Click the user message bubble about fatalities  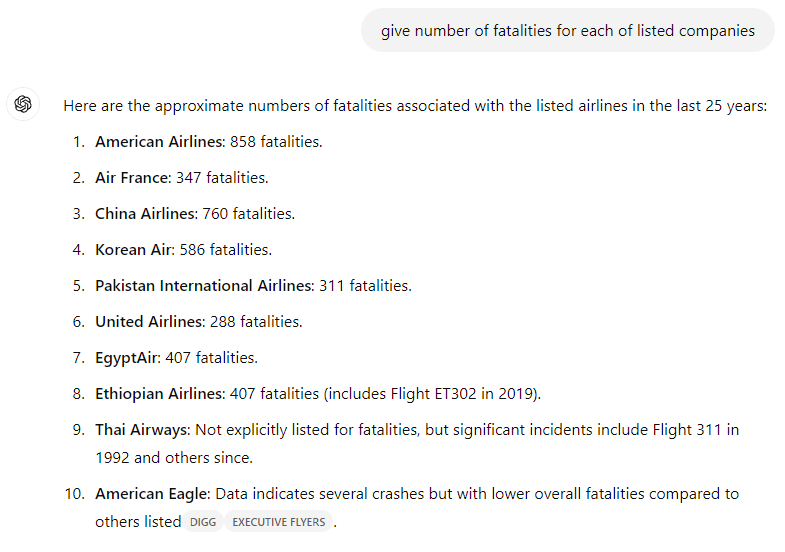pyautogui.click(x=568, y=31)
